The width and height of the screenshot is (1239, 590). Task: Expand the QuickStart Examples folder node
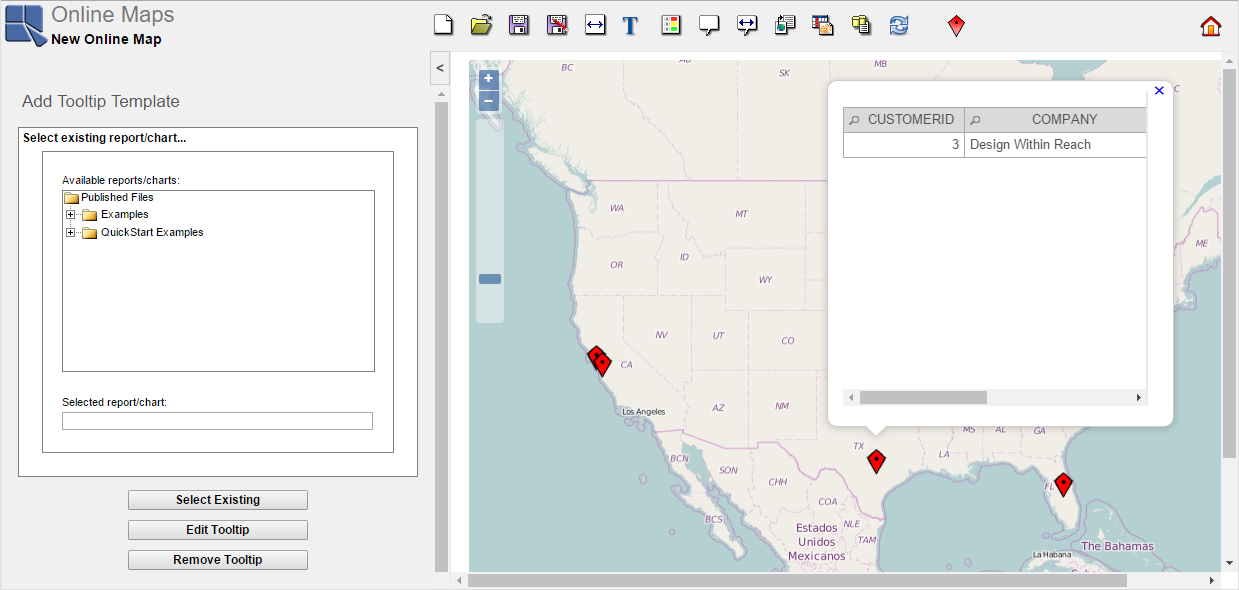tap(70, 233)
